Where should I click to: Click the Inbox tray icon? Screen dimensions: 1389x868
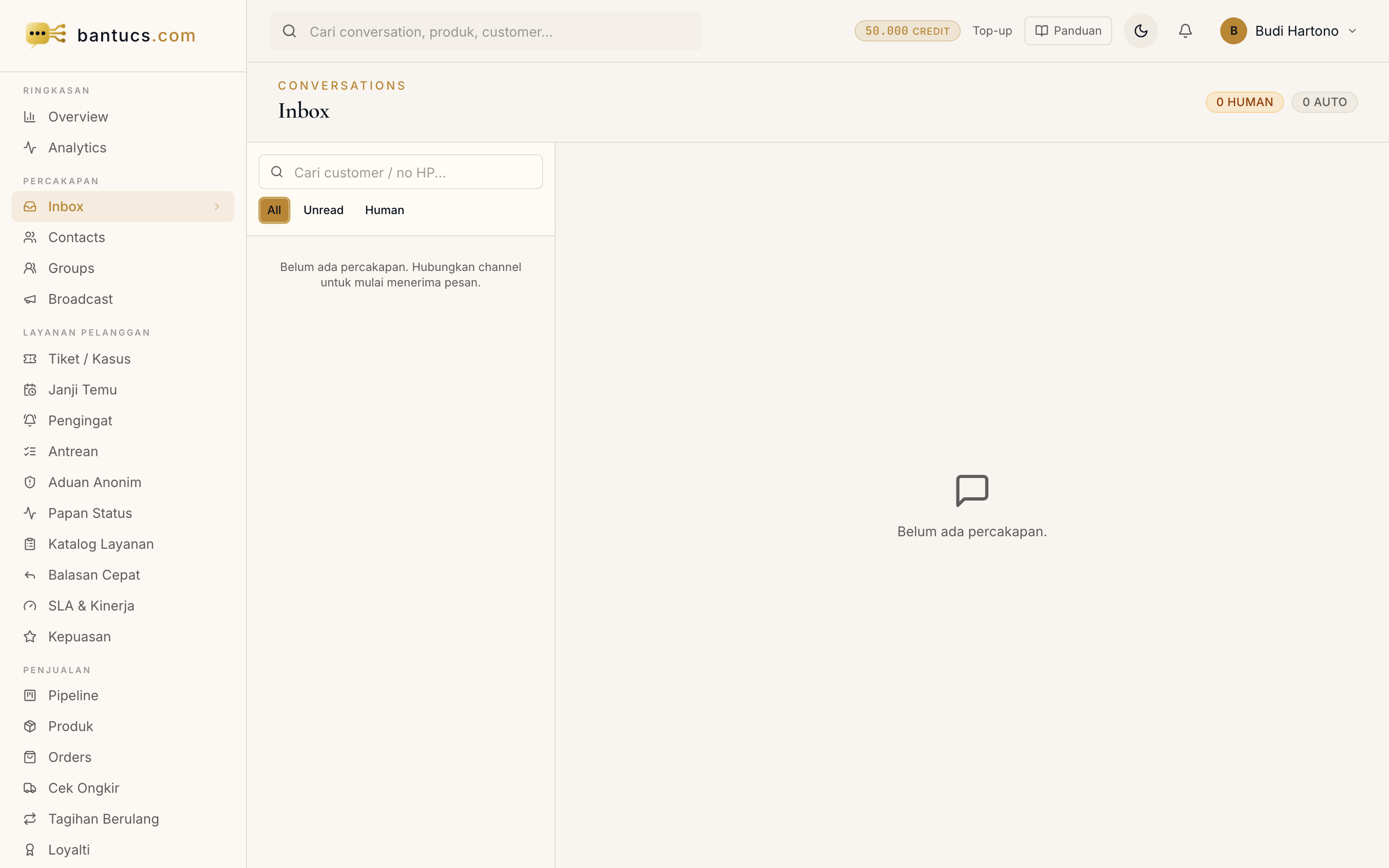coord(30,206)
